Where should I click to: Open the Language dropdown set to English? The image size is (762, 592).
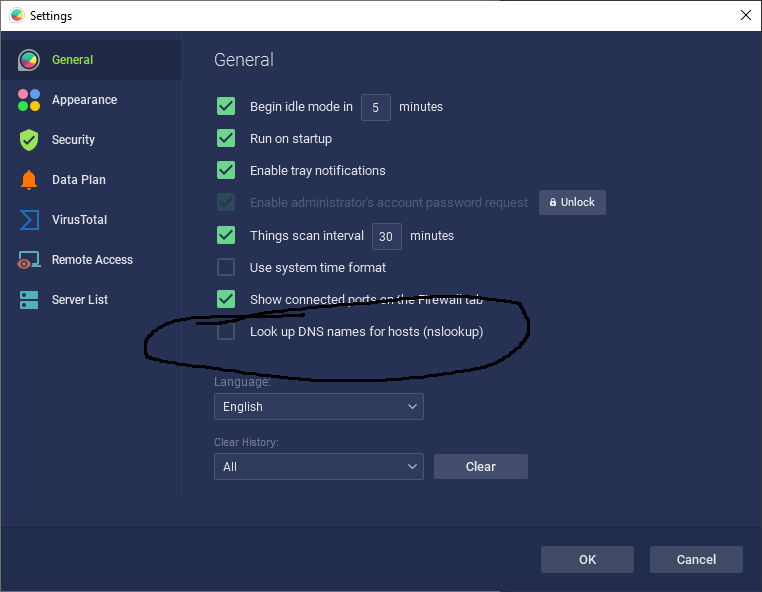(318, 407)
